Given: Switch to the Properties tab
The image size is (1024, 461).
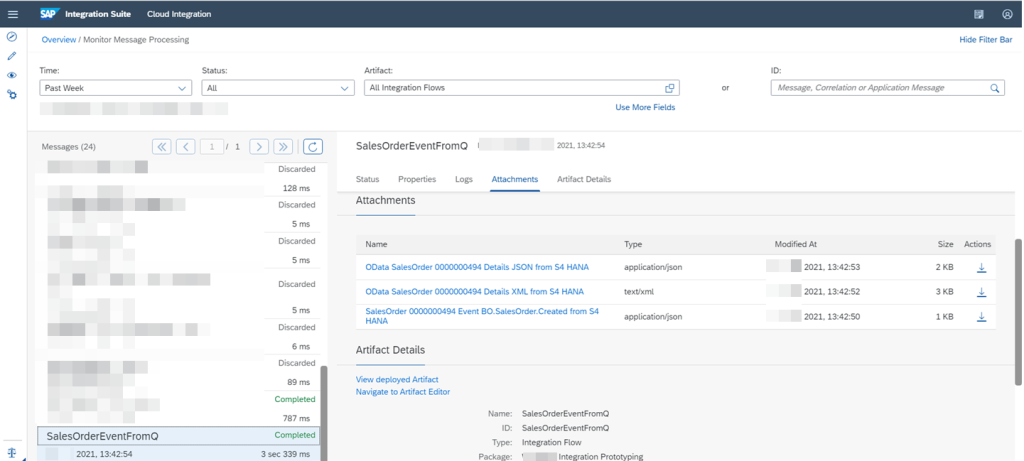Looking at the screenshot, I should [x=417, y=179].
